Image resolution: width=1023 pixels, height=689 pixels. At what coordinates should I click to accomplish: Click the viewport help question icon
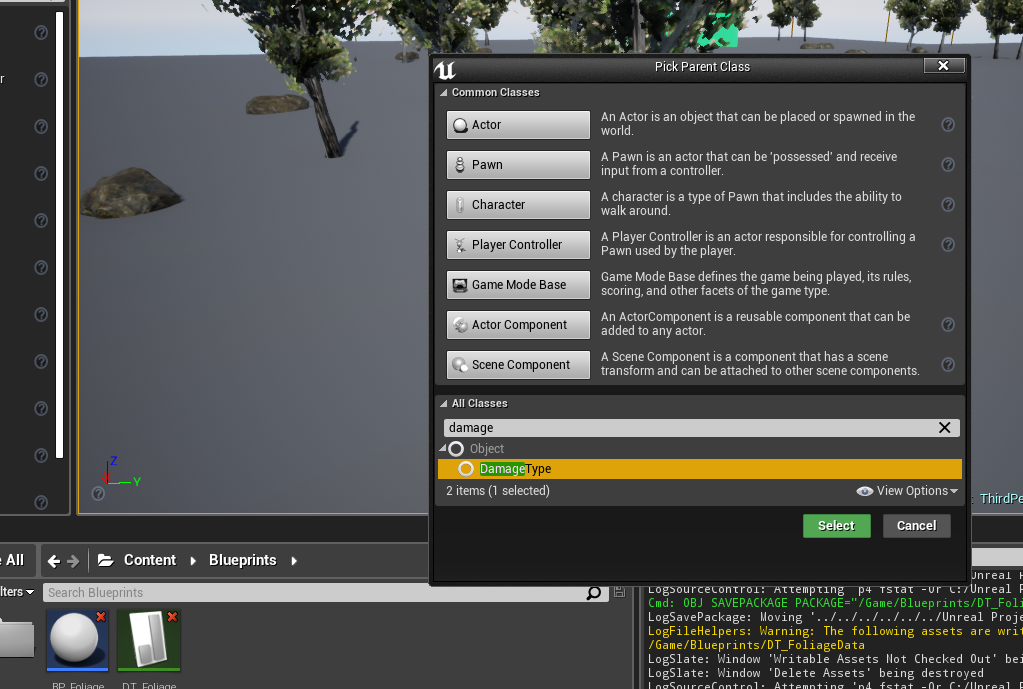click(x=98, y=493)
